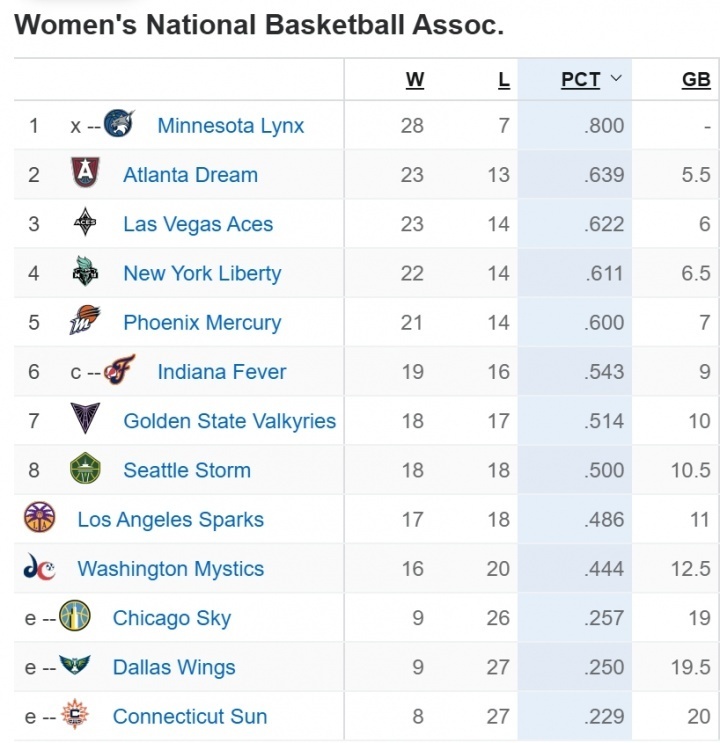Toggle PCT column sort arrow

(x=615, y=80)
